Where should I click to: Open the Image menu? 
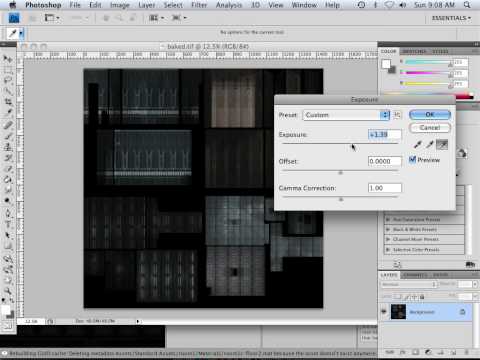tap(119, 5)
